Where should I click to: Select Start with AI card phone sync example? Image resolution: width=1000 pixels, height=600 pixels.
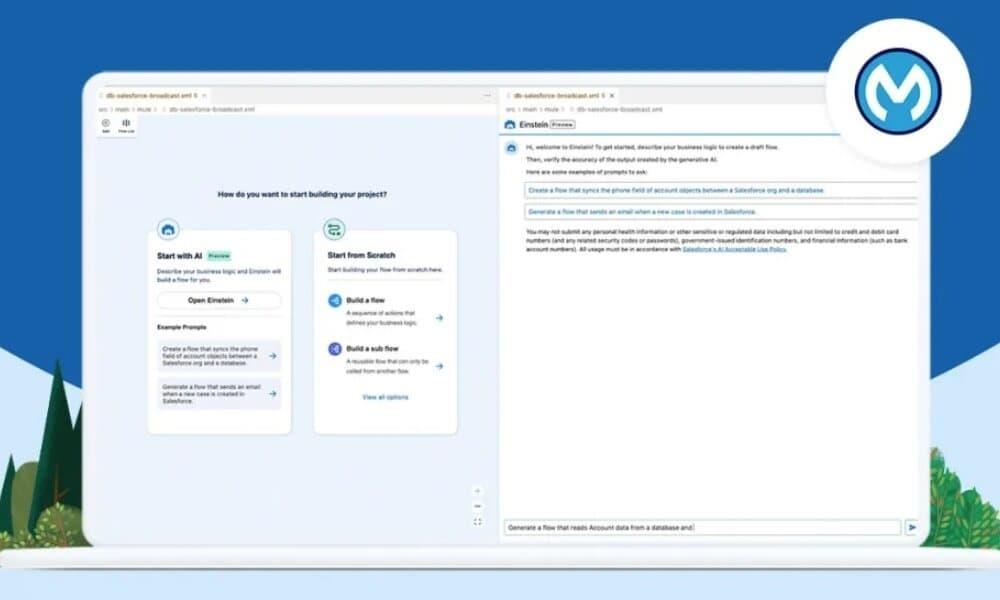coord(219,356)
